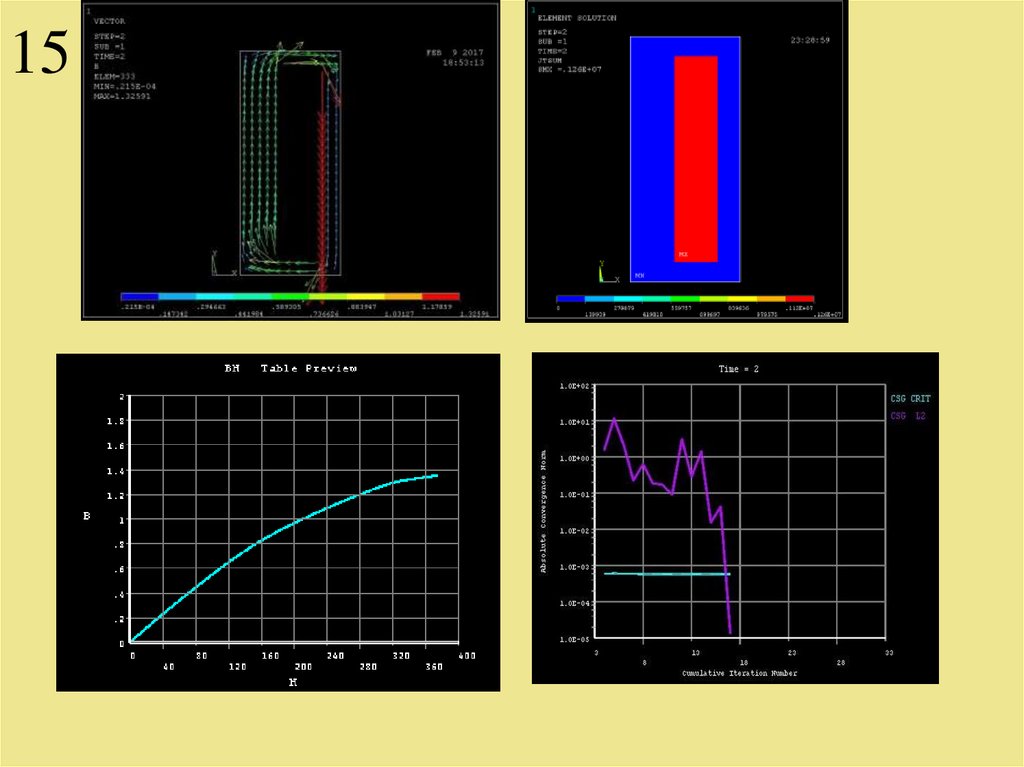This screenshot has width=1024, height=767.
Task: Click the BH Table Preview title
Action: click(x=290, y=369)
